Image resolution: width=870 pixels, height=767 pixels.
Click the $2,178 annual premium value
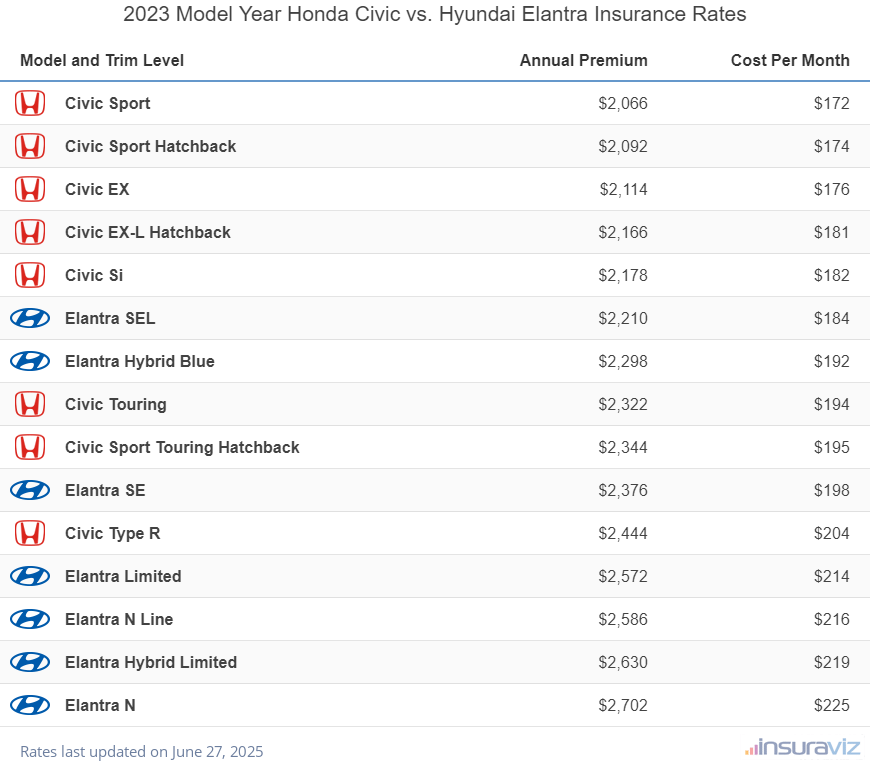tap(623, 276)
